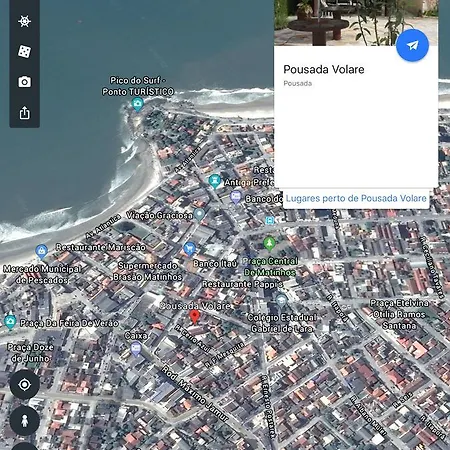This screenshot has height=450, width=450.
Task: Open Lugares perto de Pousada Volare link
Action: (x=356, y=198)
